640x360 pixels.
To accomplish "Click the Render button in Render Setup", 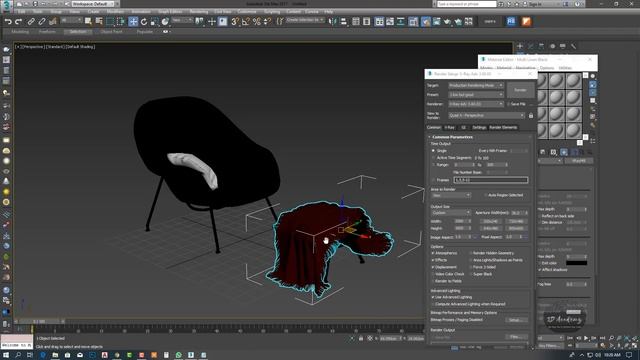I will pos(520,90).
